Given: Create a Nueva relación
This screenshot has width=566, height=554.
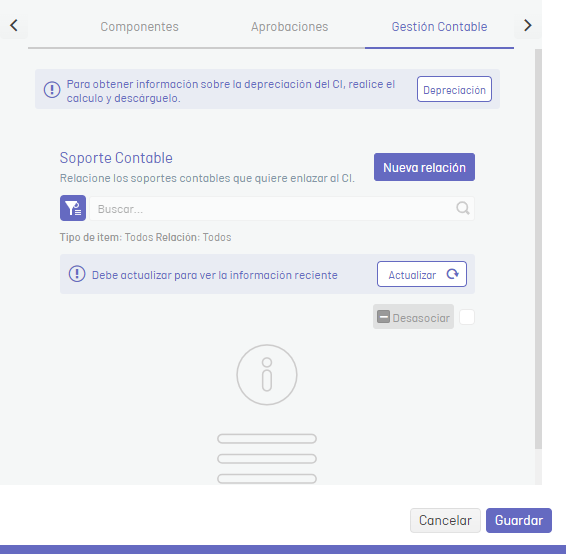Looking at the screenshot, I should (x=424, y=167).
